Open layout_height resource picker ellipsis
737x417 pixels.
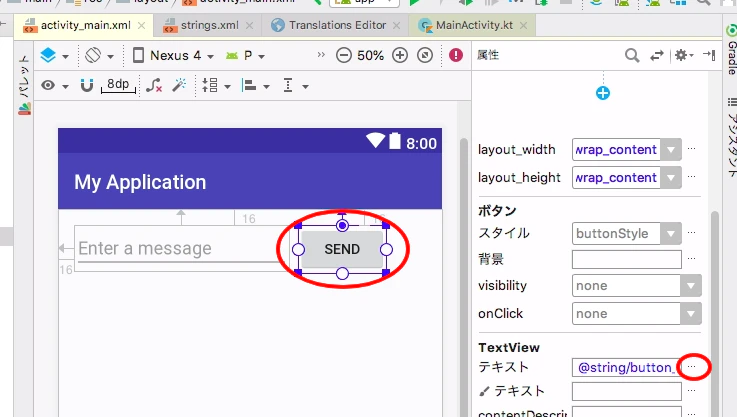click(691, 177)
